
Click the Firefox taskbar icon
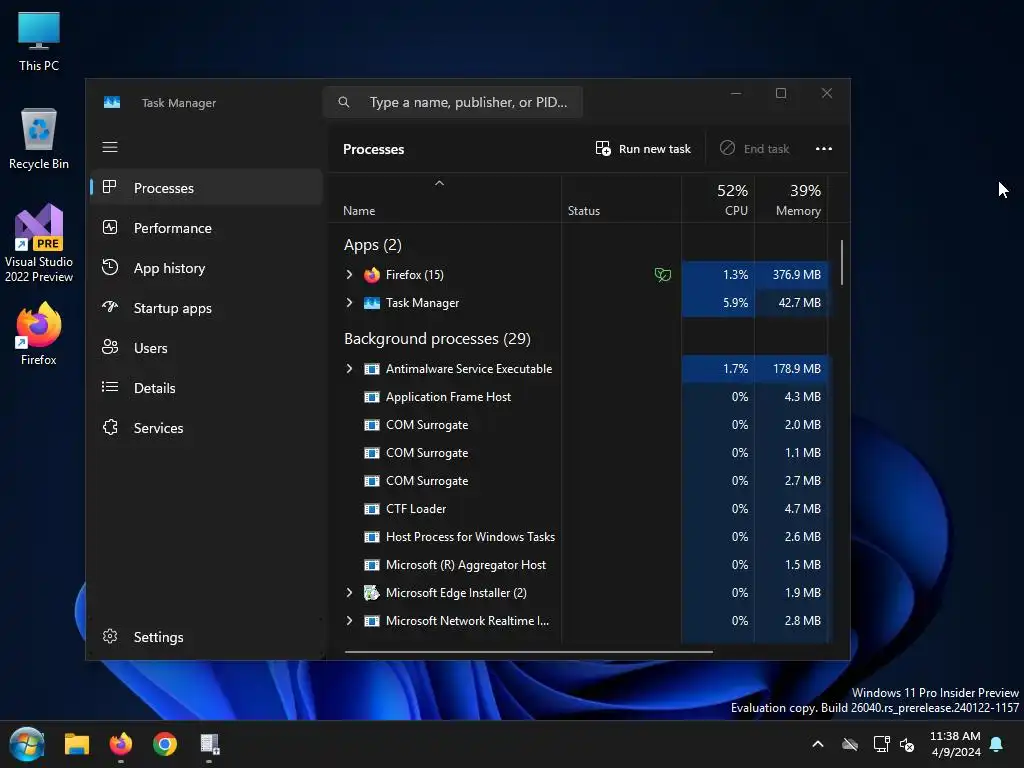pyautogui.click(x=120, y=744)
